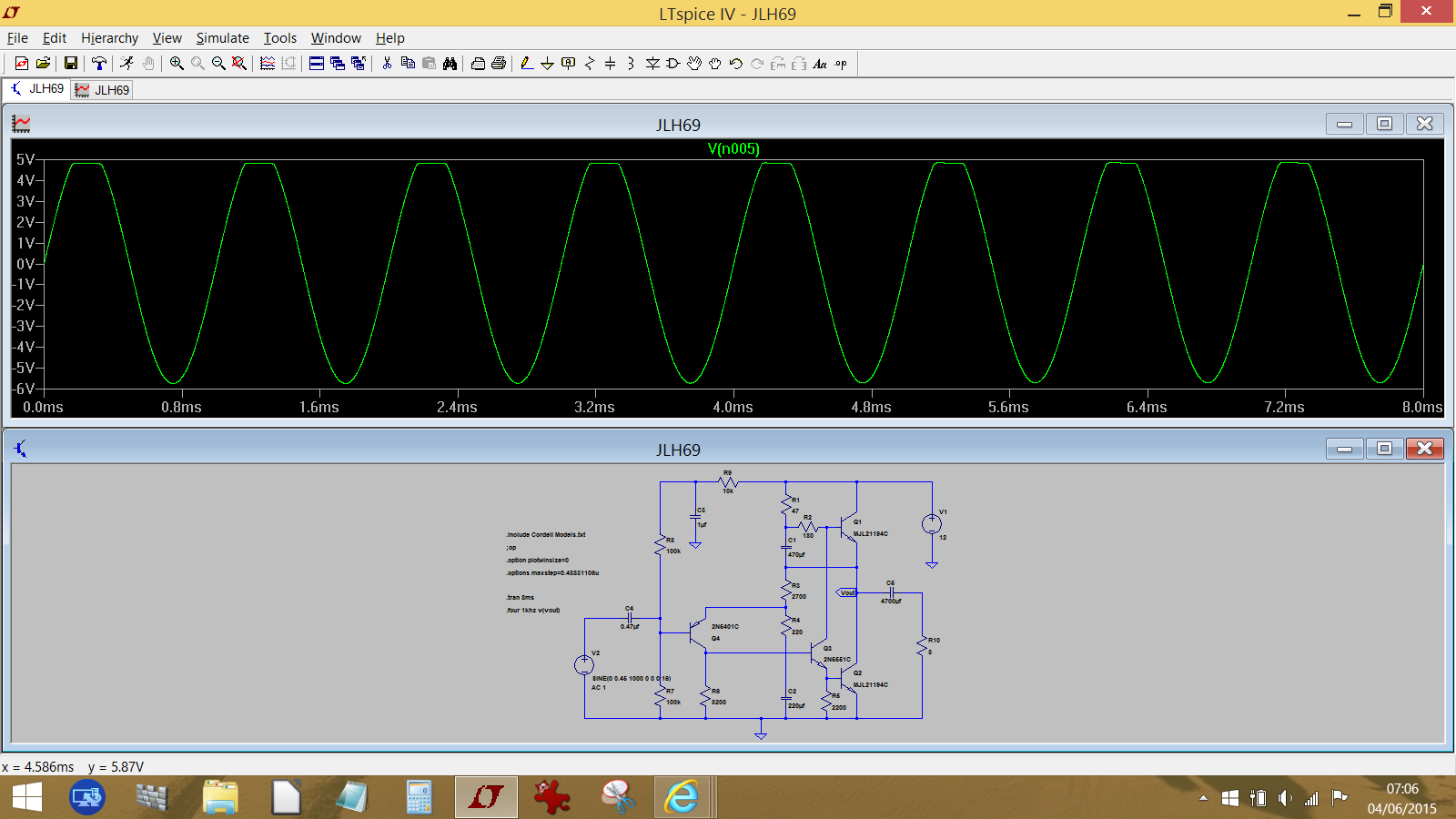Viewport: 1456px width, 819px height.
Task: Print using the printer icon
Action: pos(499,64)
